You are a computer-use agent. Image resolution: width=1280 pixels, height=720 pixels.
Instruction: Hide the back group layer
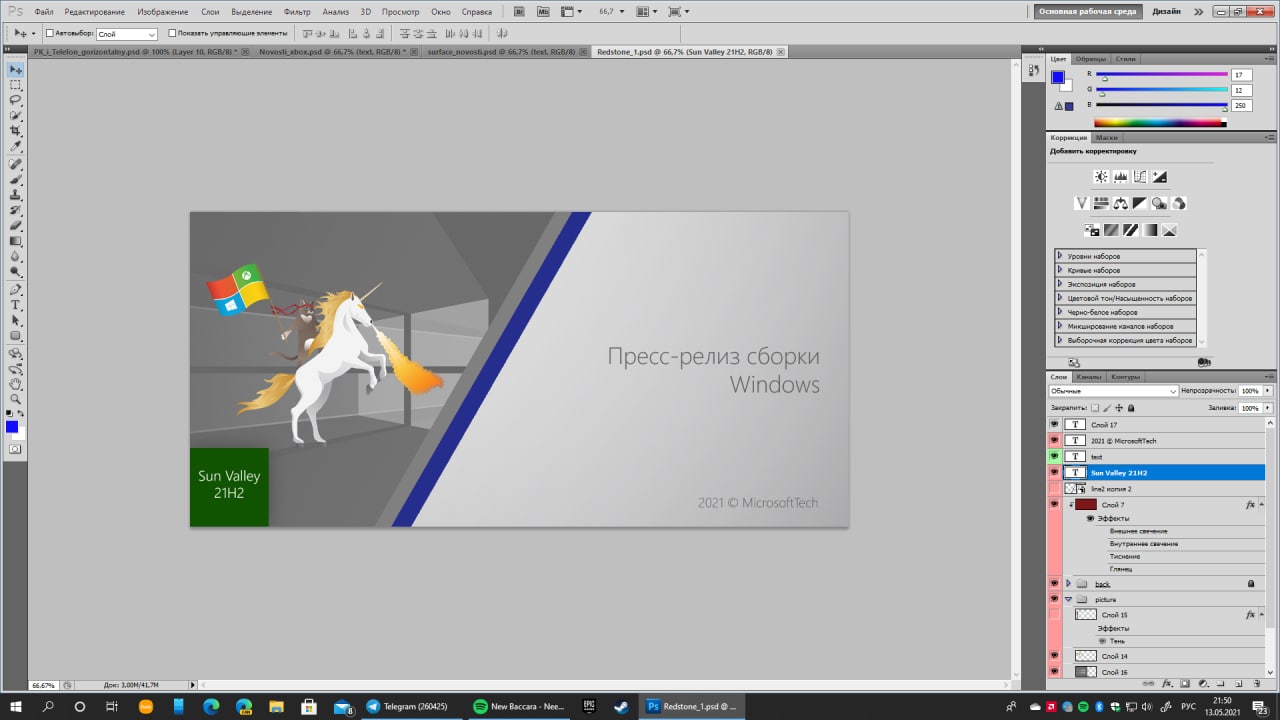(x=1054, y=583)
